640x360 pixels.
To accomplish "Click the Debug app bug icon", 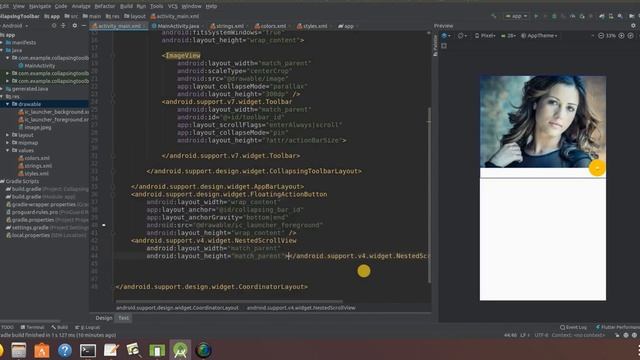I will [554, 16].
